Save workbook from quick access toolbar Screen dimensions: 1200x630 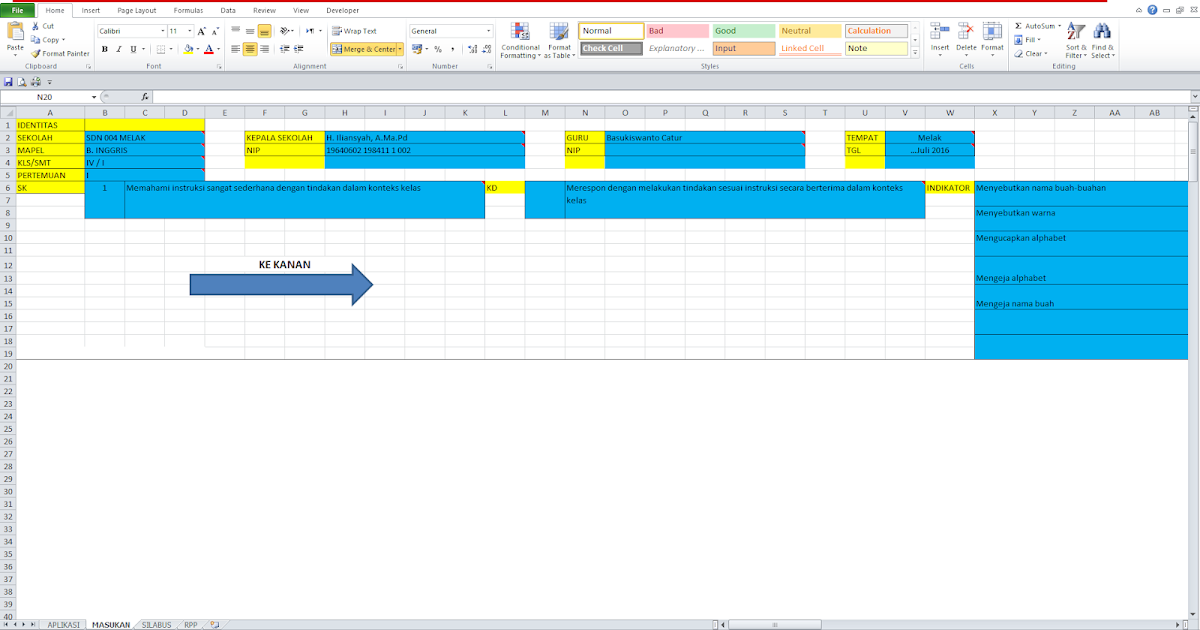(9, 81)
